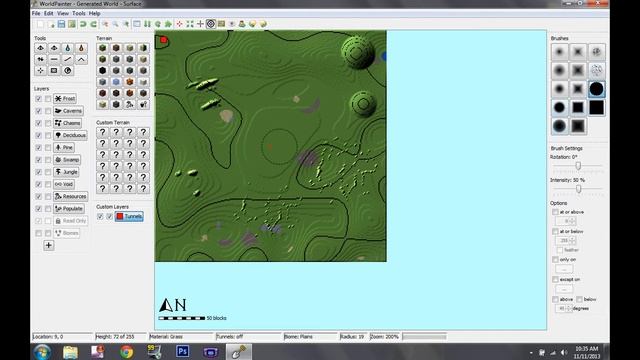Click the green four-arrows toolbar icon

pos(190,24)
